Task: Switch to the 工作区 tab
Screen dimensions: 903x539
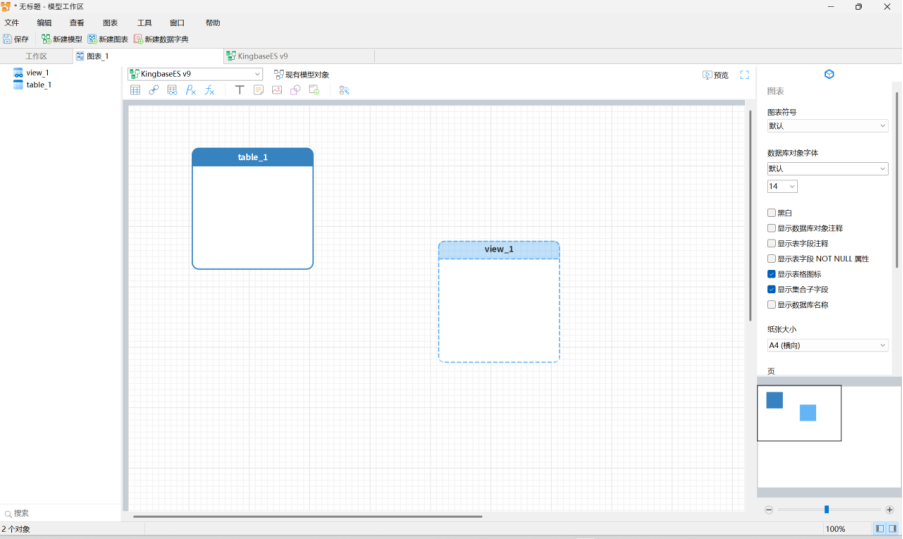Action: [x=36, y=56]
